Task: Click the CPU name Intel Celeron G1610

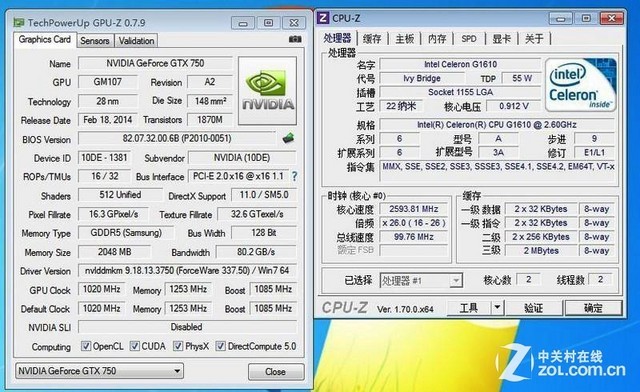Action: pyautogui.click(x=460, y=64)
